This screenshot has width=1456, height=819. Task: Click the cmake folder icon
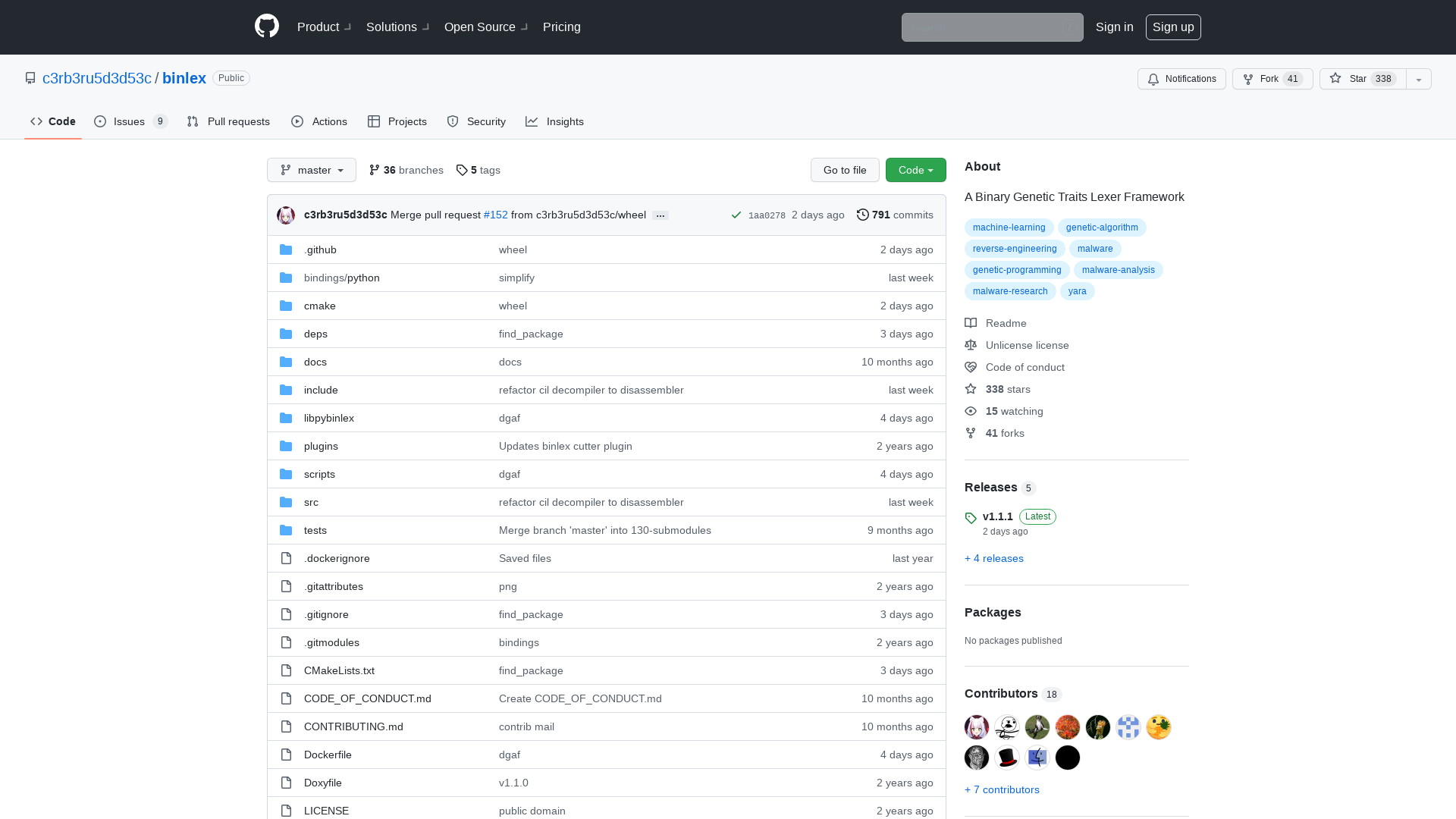[x=286, y=306]
